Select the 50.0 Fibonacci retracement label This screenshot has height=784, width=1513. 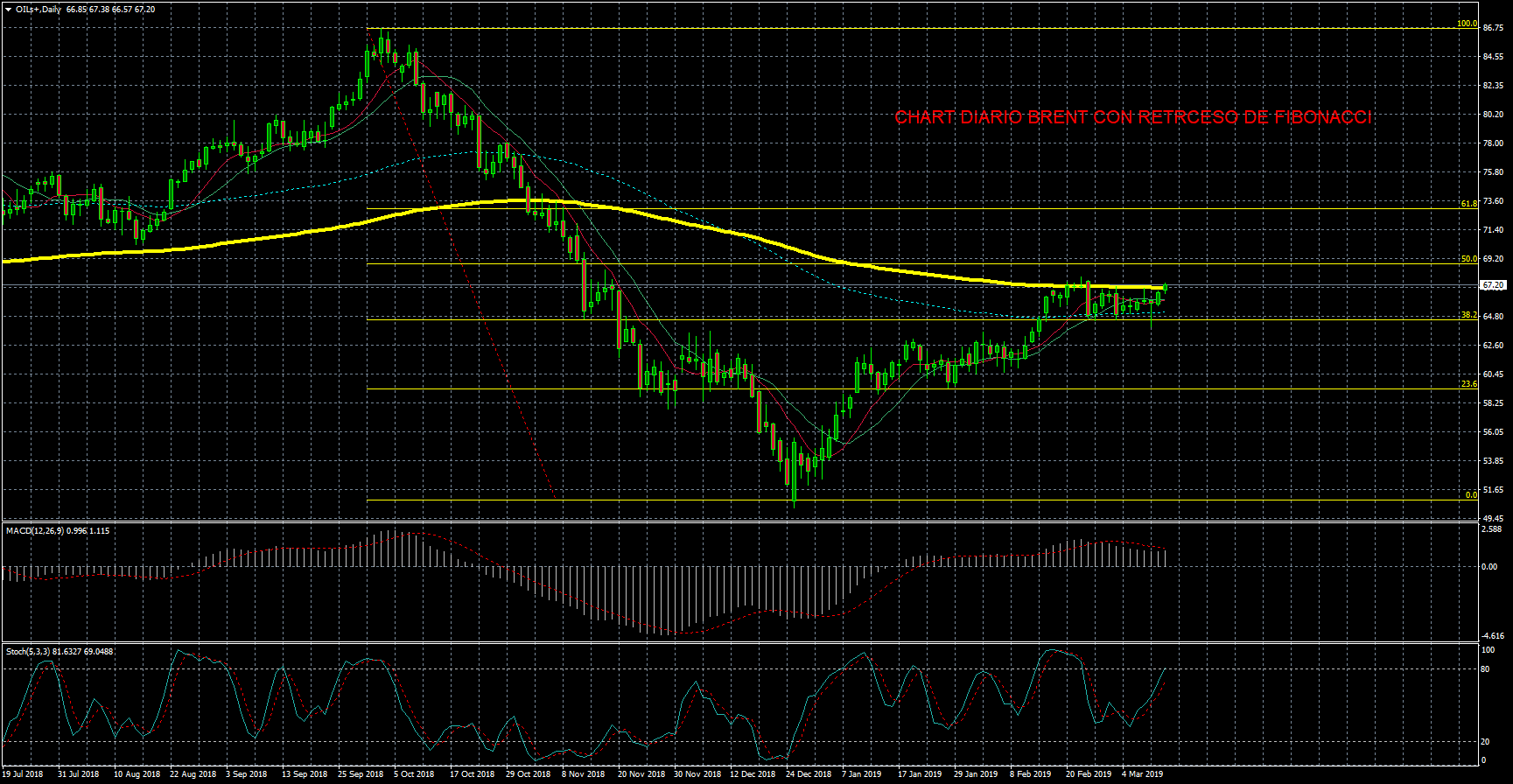point(1468,259)
